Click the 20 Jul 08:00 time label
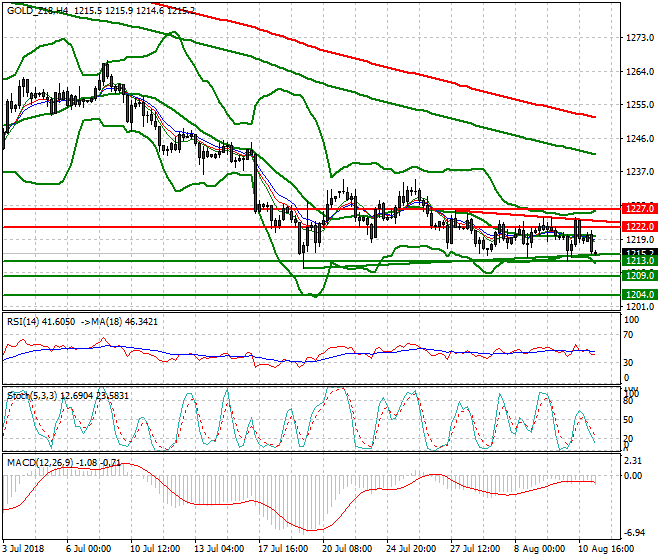The height and width of the screenshot is (560, 660). point(347,549)
